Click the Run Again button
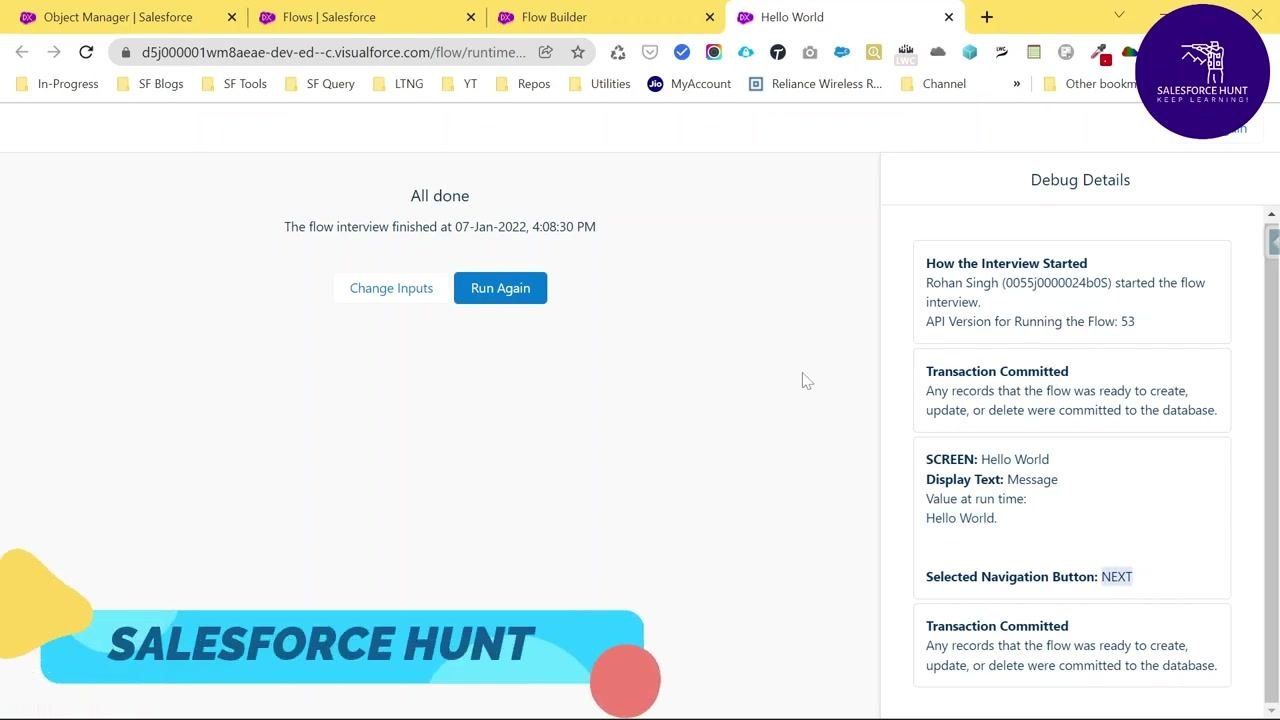The width and height of the screenshot is (1280, 720). pos(500,288)
